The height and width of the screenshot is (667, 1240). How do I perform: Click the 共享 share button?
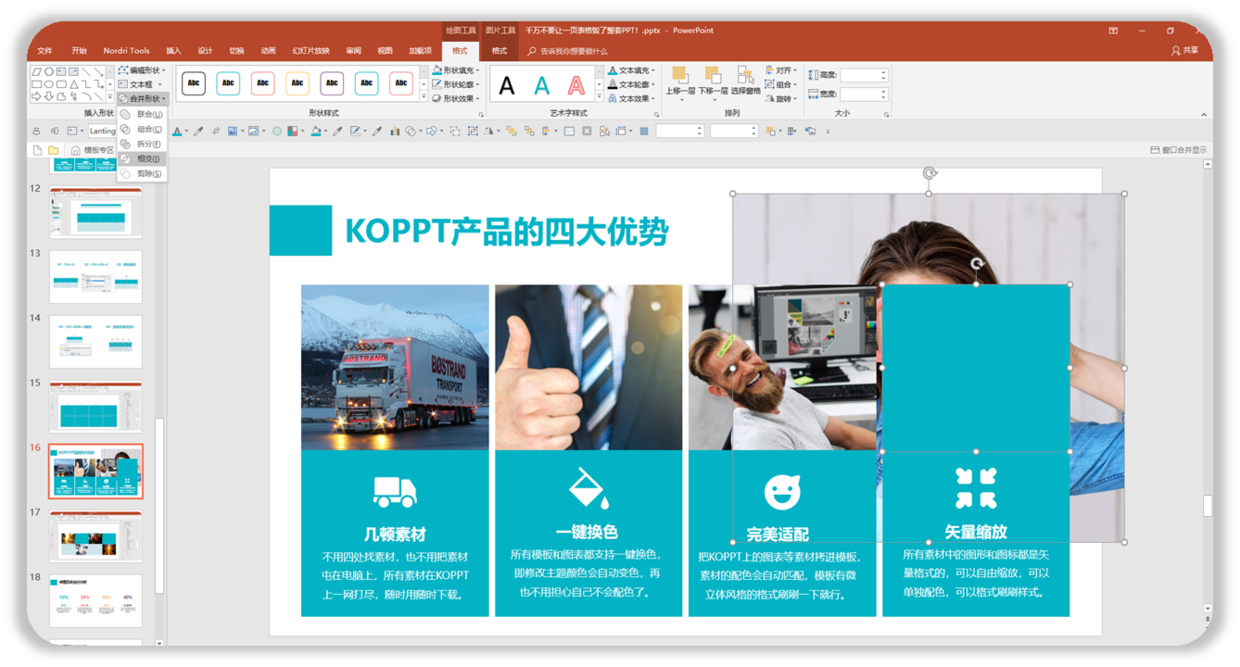pyautogui.click(x=1184, y=51)
